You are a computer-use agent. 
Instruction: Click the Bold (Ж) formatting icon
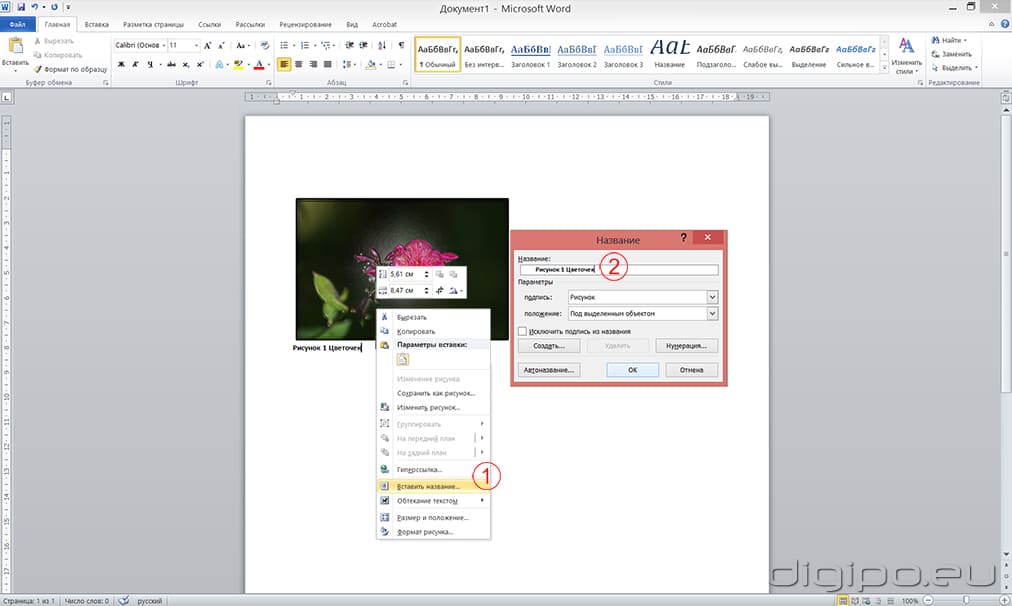(x=121, y=64)
